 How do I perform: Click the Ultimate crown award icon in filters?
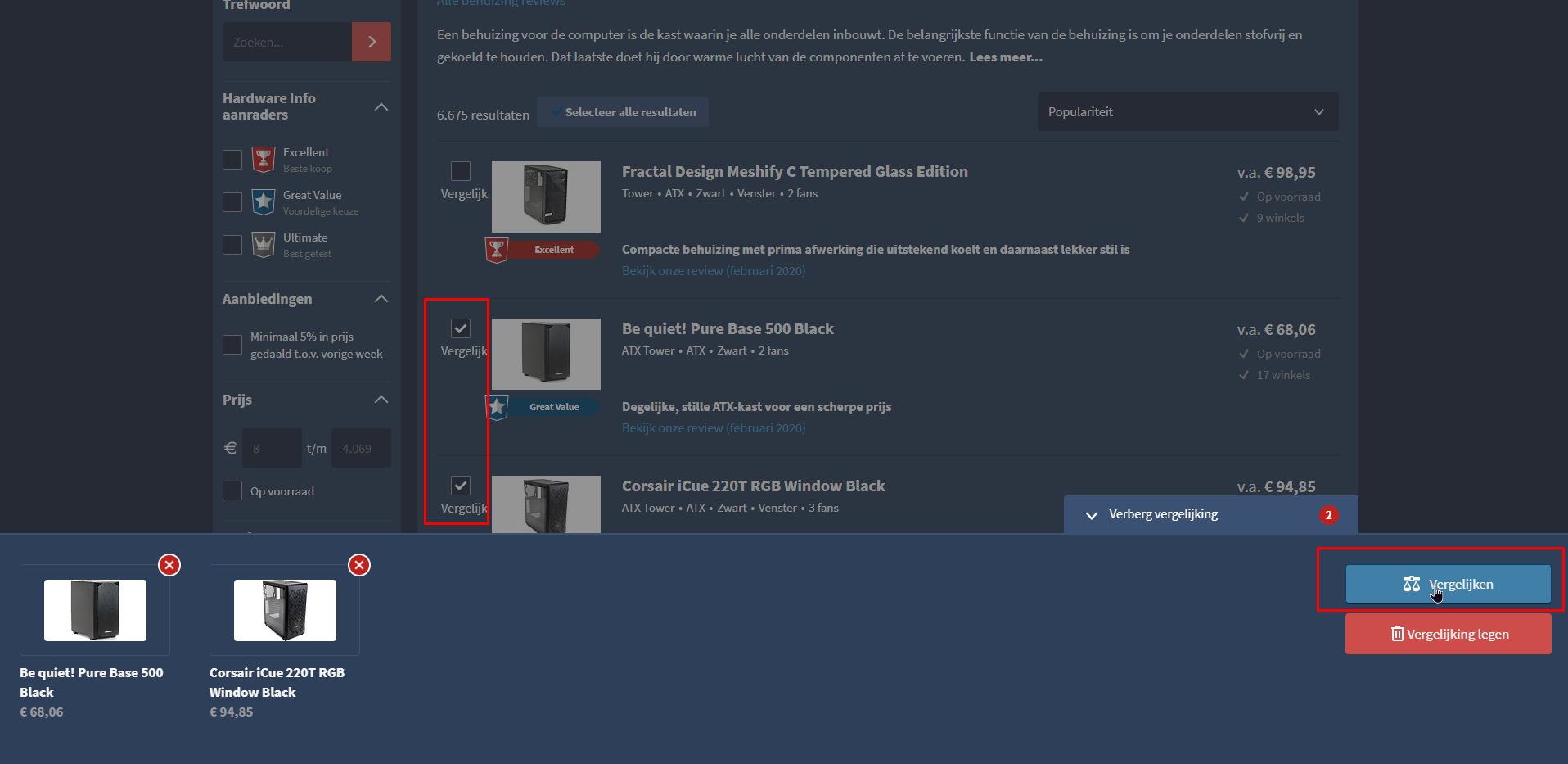[264, 244]
